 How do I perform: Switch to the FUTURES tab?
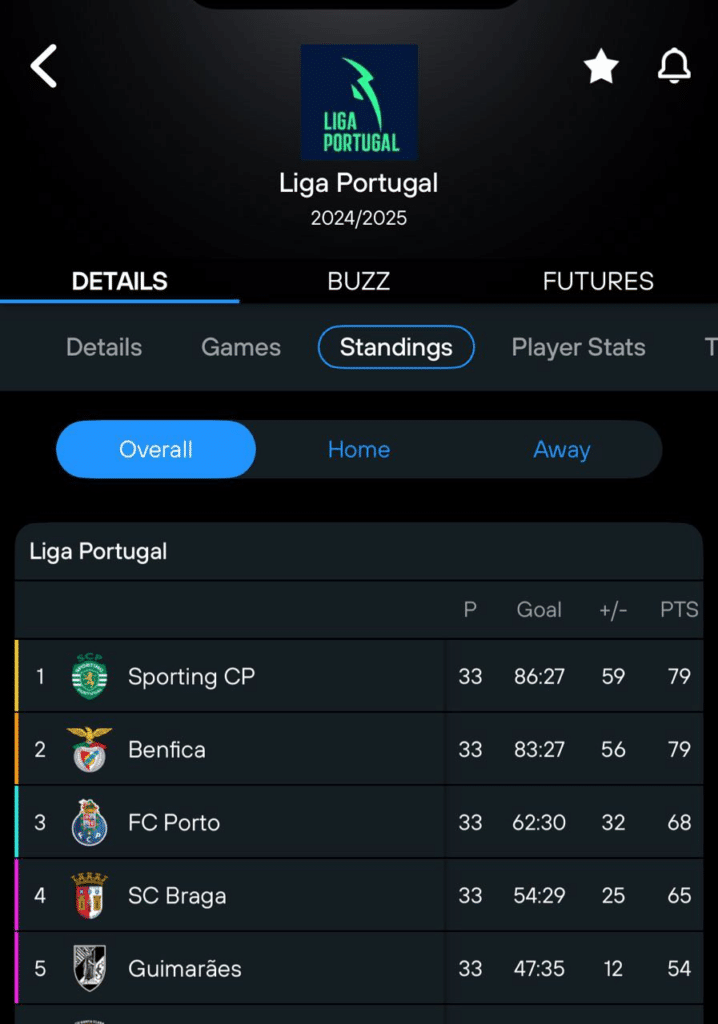click(598, 281)
